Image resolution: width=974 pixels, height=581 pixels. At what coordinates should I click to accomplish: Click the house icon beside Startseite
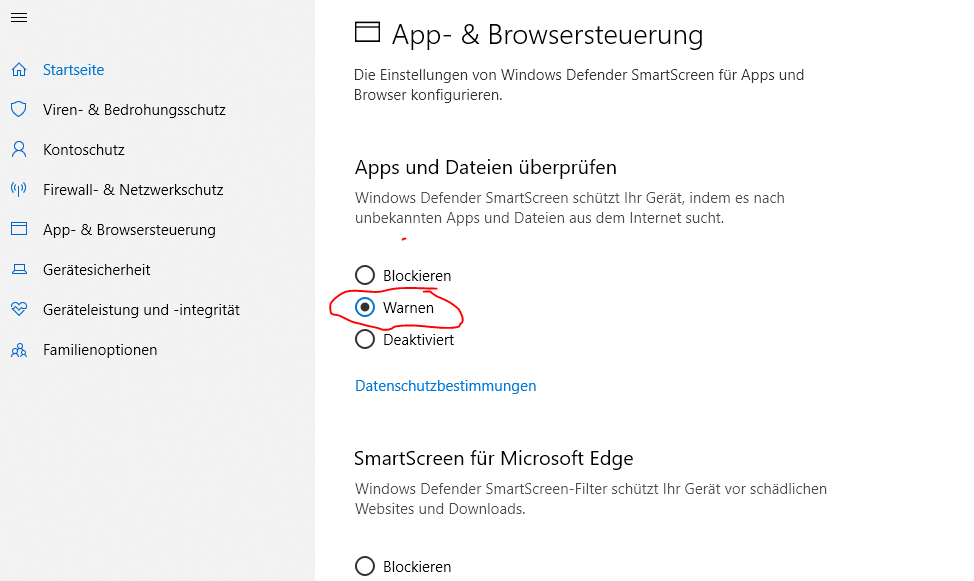click(x=18, y=70)
